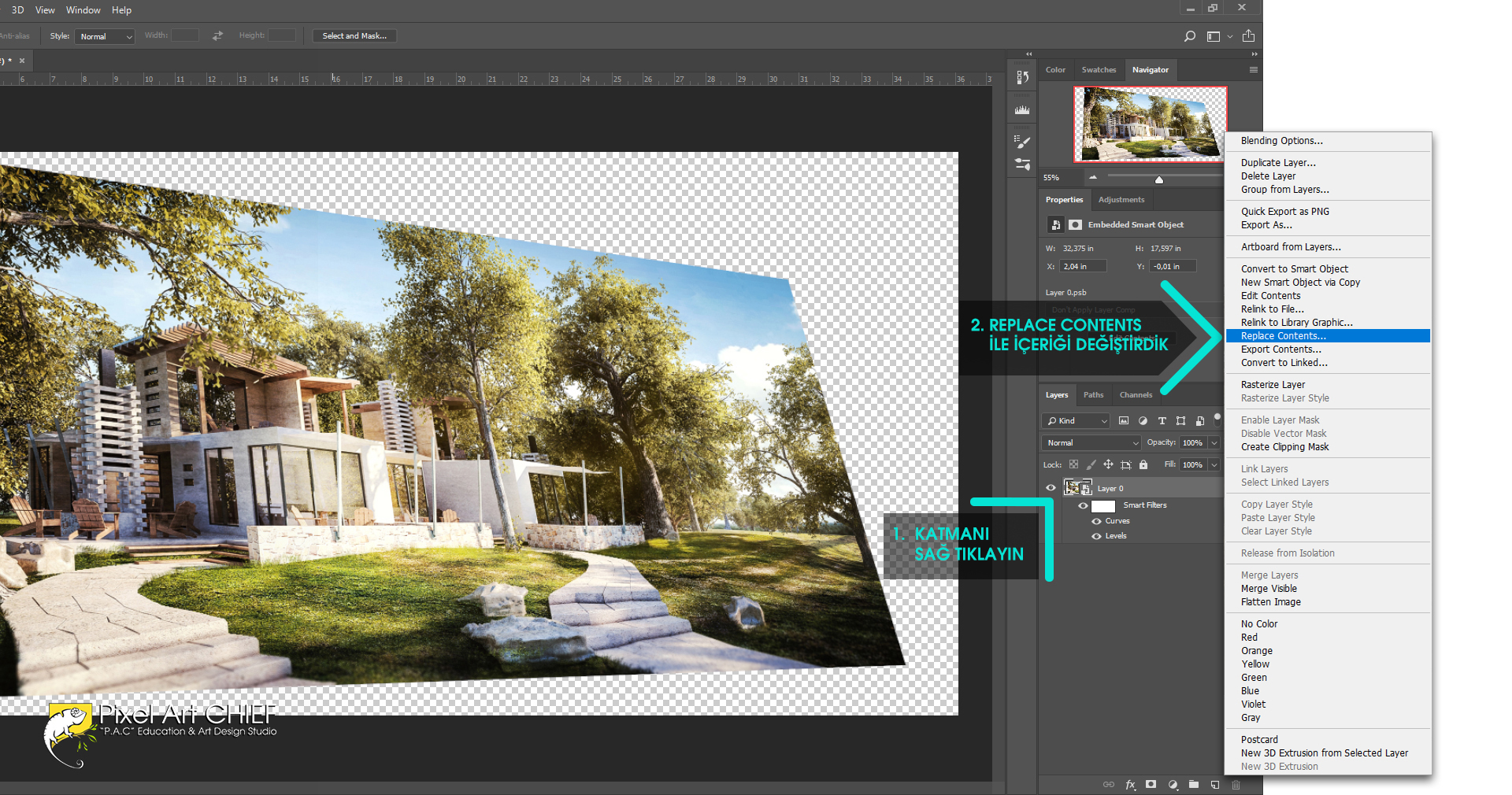The height and width of the screenshot is (795, 1512).
Task: Create new fill or adjustment layer icon
Action: (x=1173, y=785)
